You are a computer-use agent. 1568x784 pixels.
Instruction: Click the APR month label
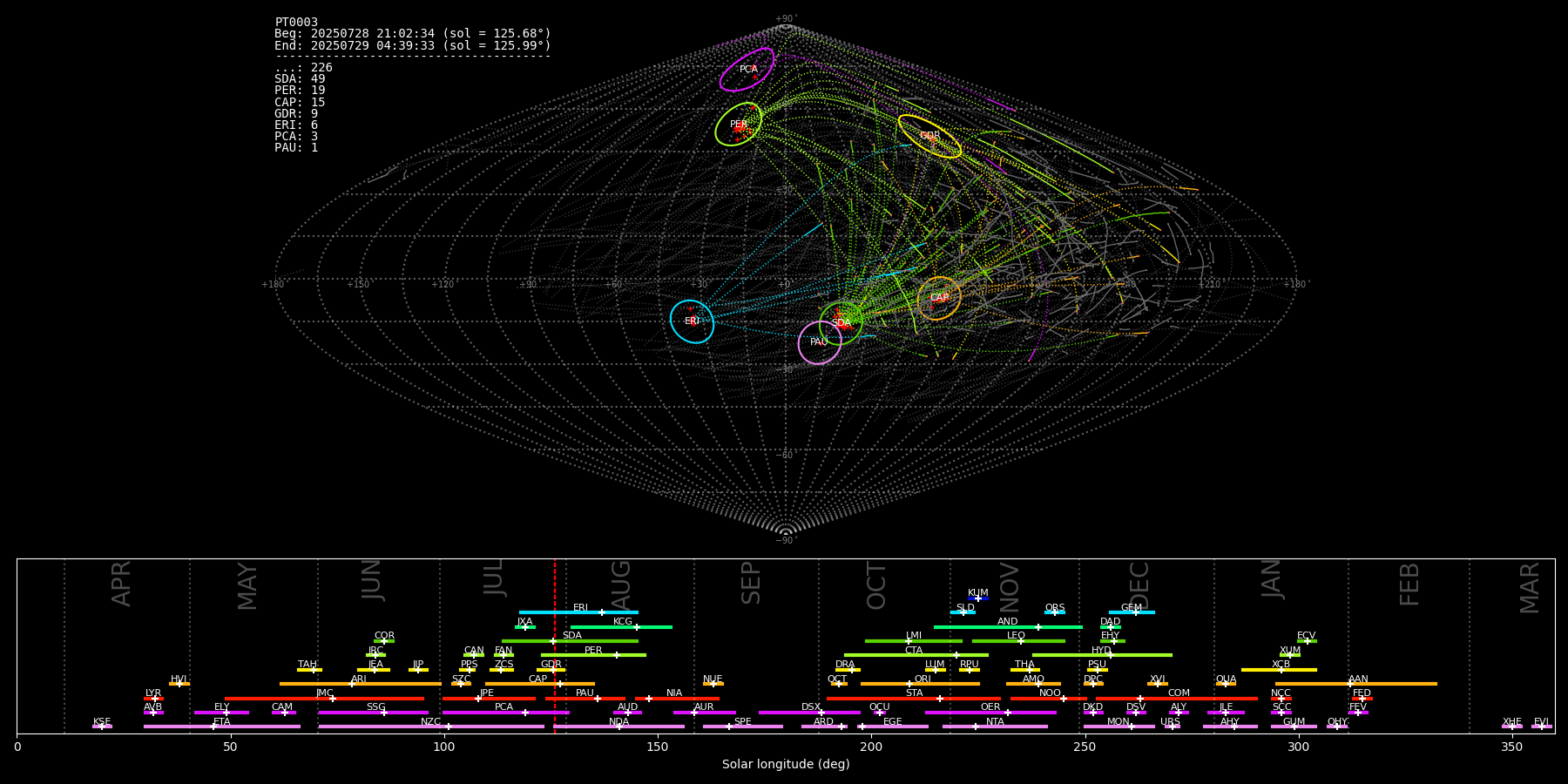121,584
